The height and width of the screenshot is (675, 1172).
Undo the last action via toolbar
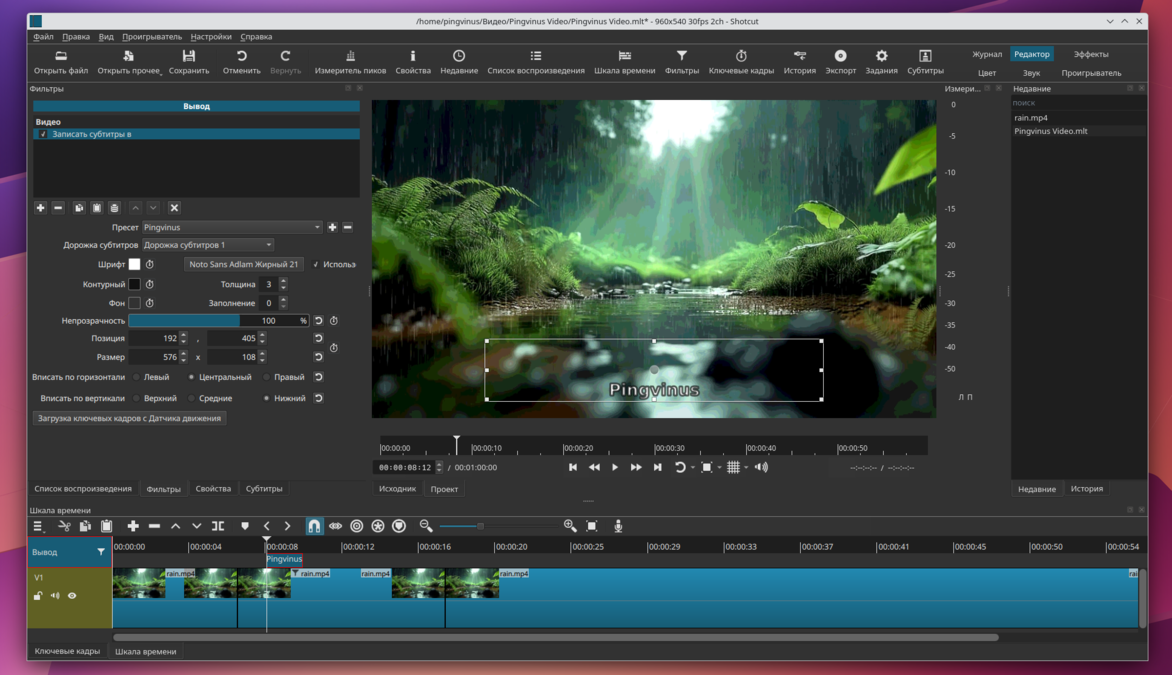coord(241,62)
